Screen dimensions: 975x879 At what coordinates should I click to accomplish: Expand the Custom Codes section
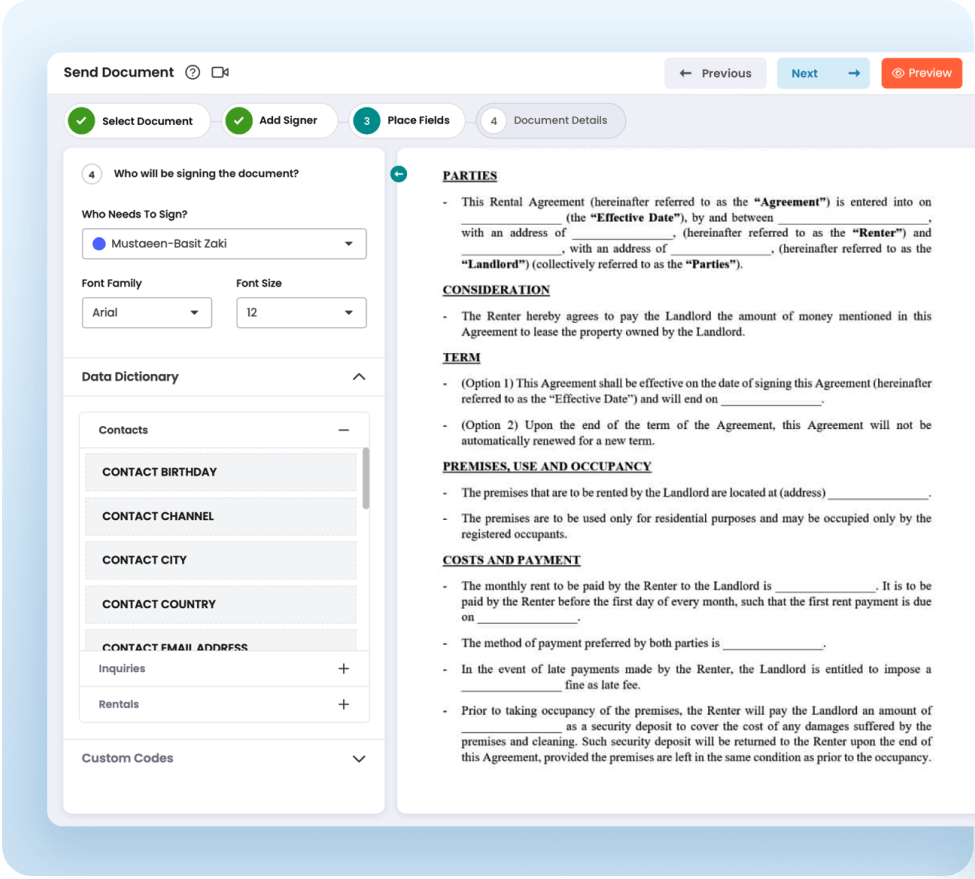(359, 759)
